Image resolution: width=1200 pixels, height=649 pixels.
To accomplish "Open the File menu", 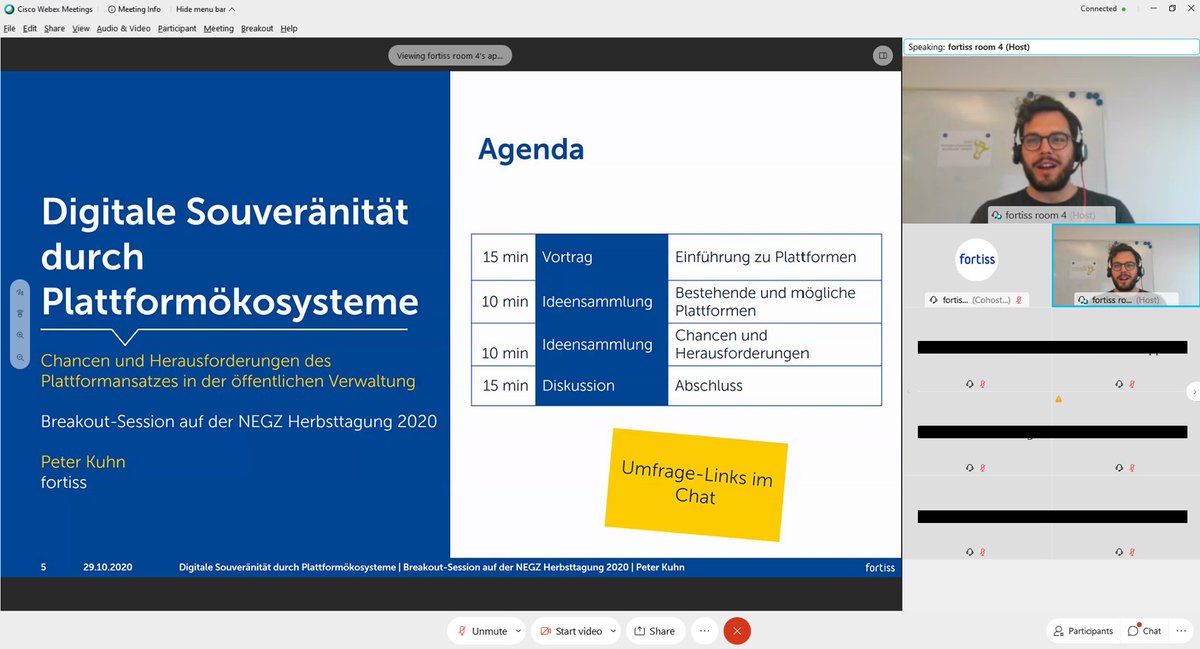I will [9, 29].
